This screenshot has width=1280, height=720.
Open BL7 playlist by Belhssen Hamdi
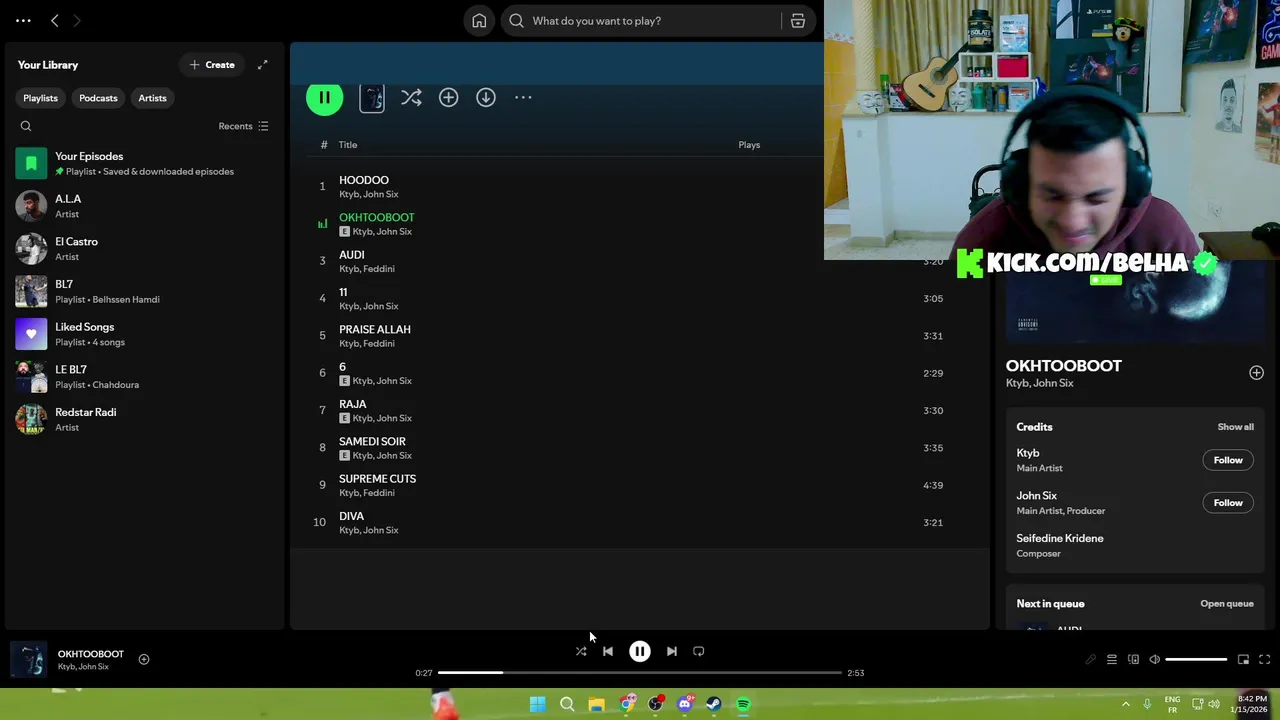145,291
